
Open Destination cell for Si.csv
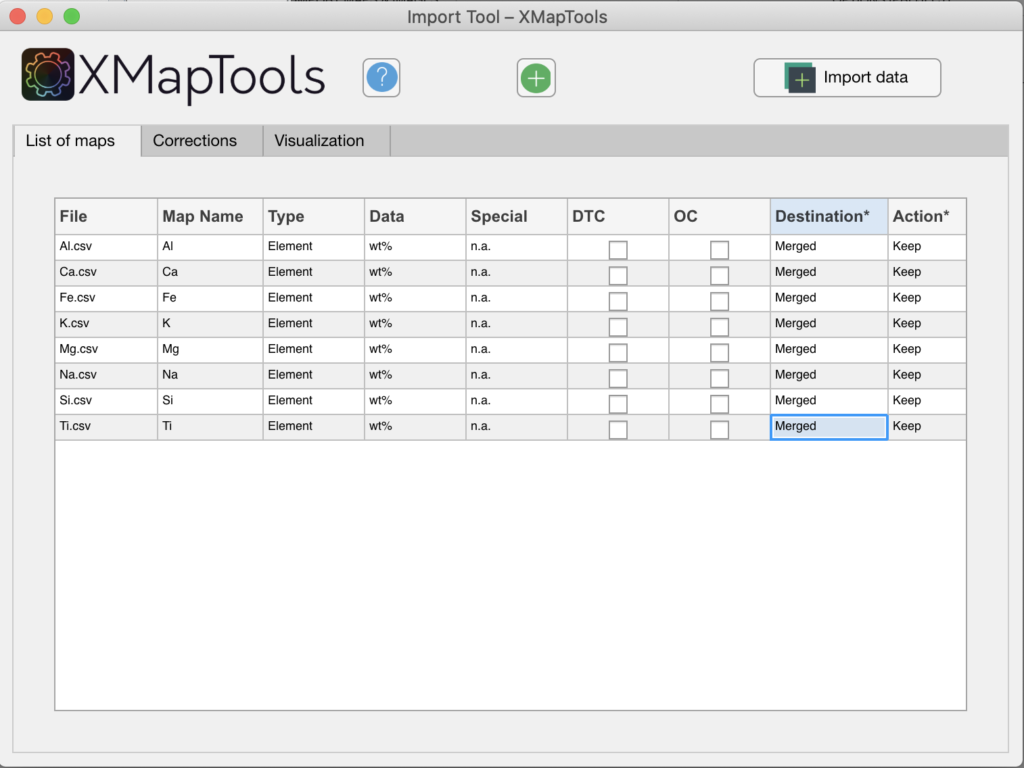coord(829,401)
